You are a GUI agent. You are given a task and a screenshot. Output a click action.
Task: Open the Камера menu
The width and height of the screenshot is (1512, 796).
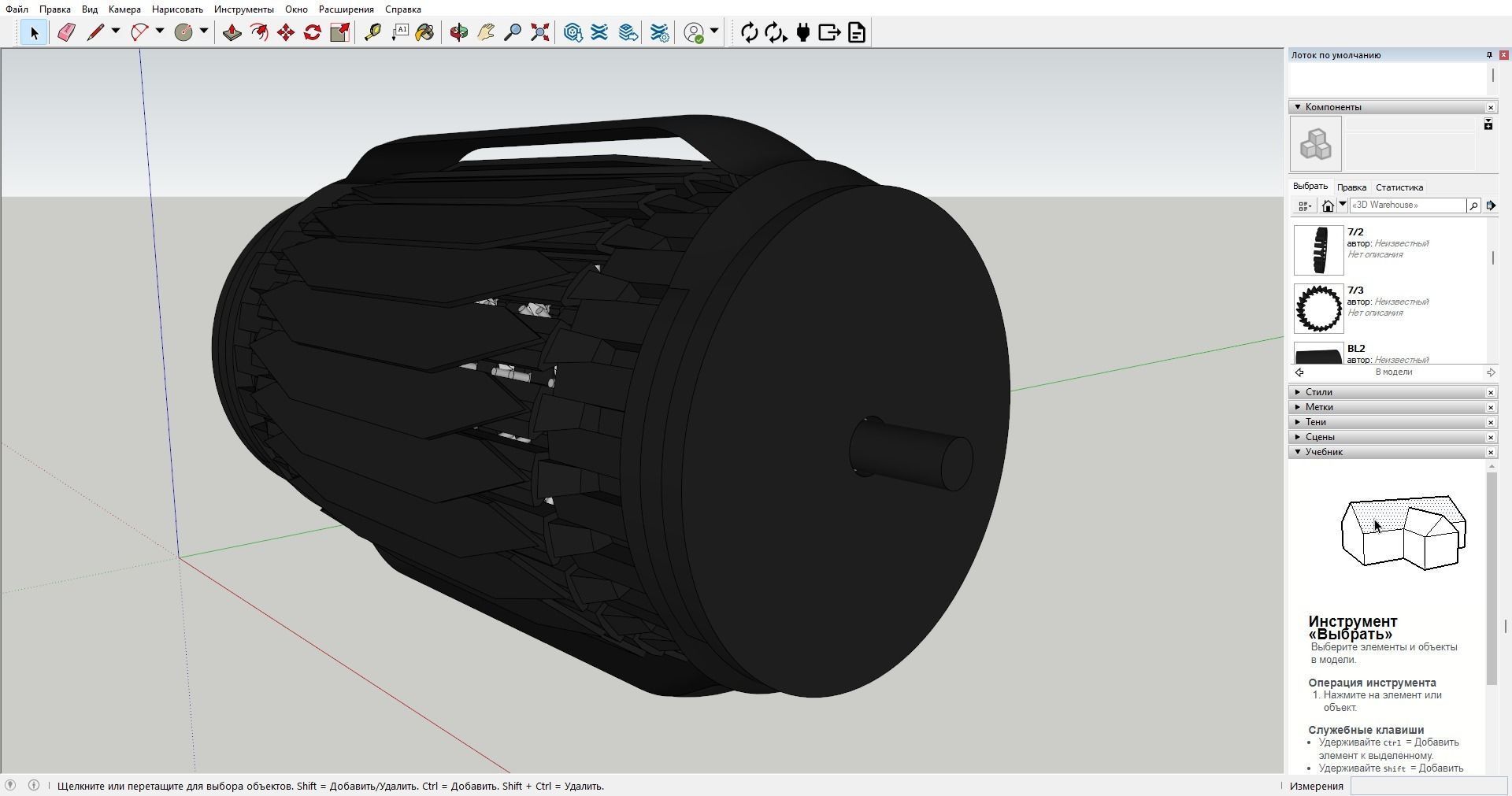pos(124,9)
